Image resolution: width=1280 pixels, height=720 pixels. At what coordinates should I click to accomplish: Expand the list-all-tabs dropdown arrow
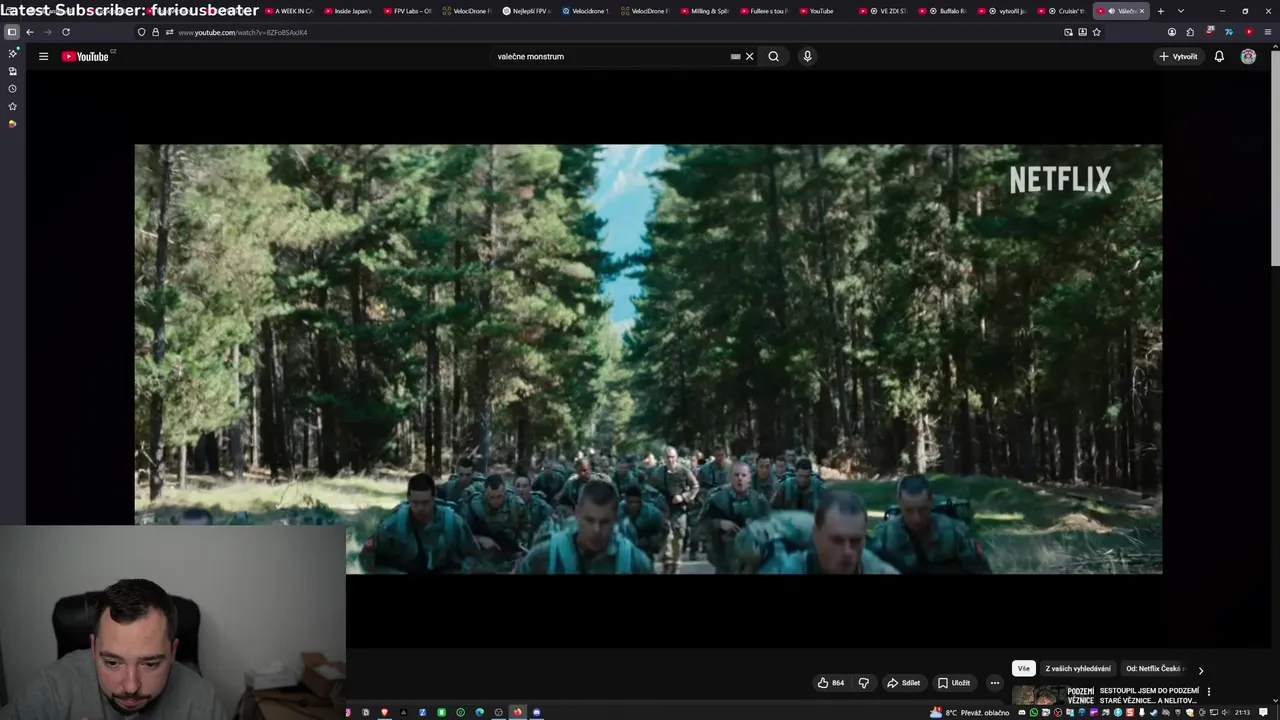(x=1181, y=11)
